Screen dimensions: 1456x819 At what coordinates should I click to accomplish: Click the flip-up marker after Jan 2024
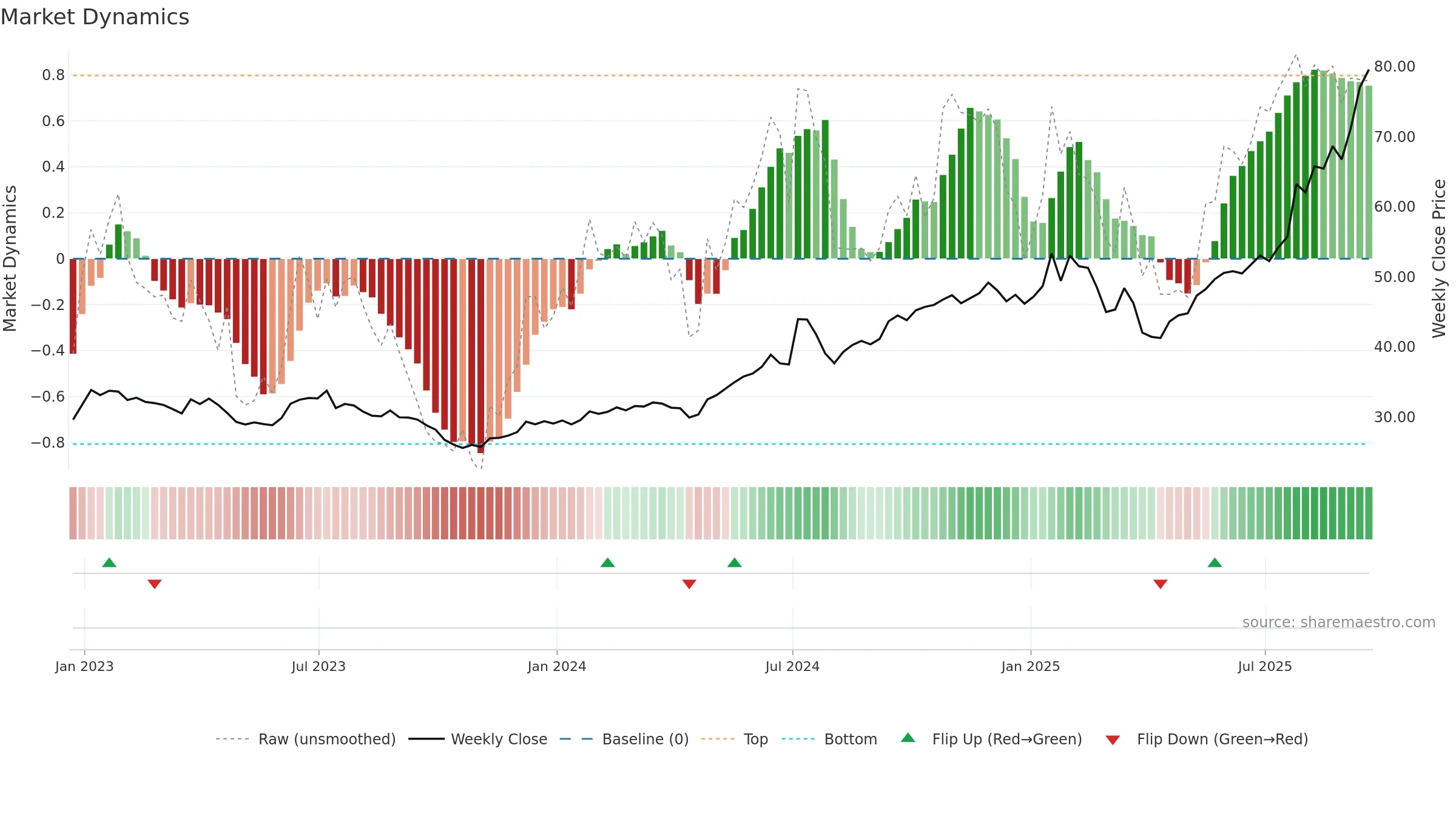(608, 562)
